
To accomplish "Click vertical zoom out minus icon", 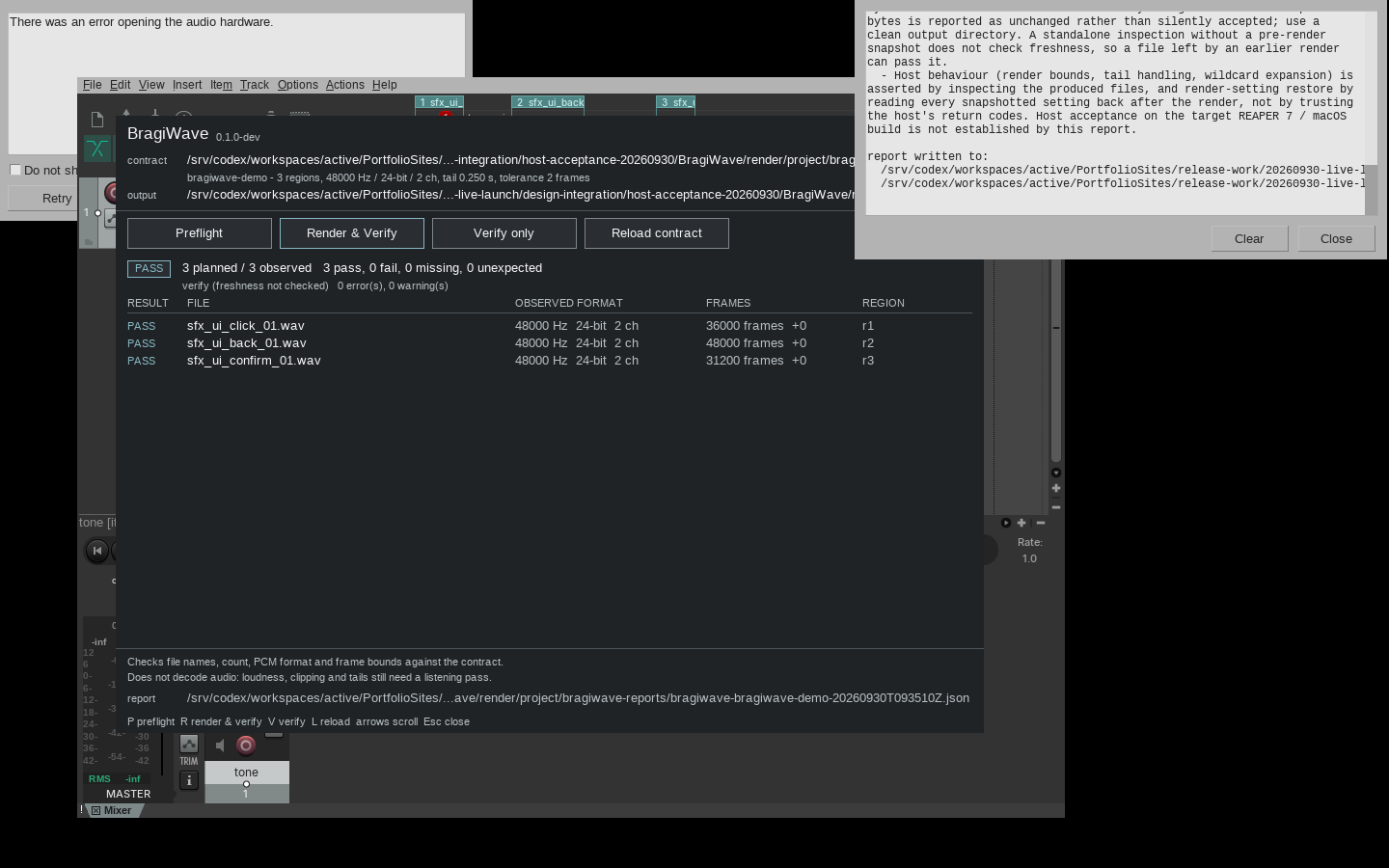I will (1056, 507).
